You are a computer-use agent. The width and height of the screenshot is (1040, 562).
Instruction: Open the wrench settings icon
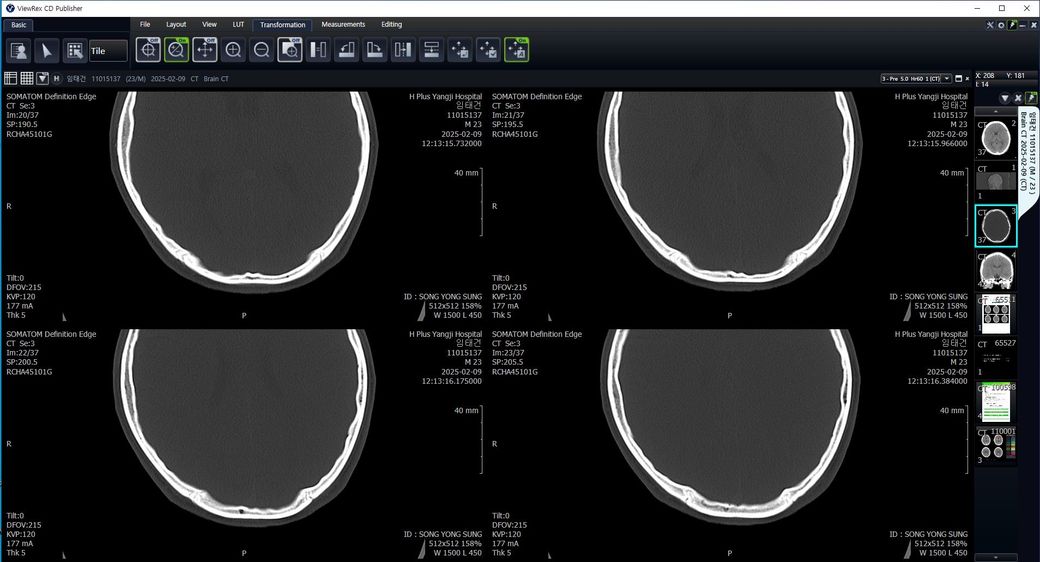click(x=990, y=25)
